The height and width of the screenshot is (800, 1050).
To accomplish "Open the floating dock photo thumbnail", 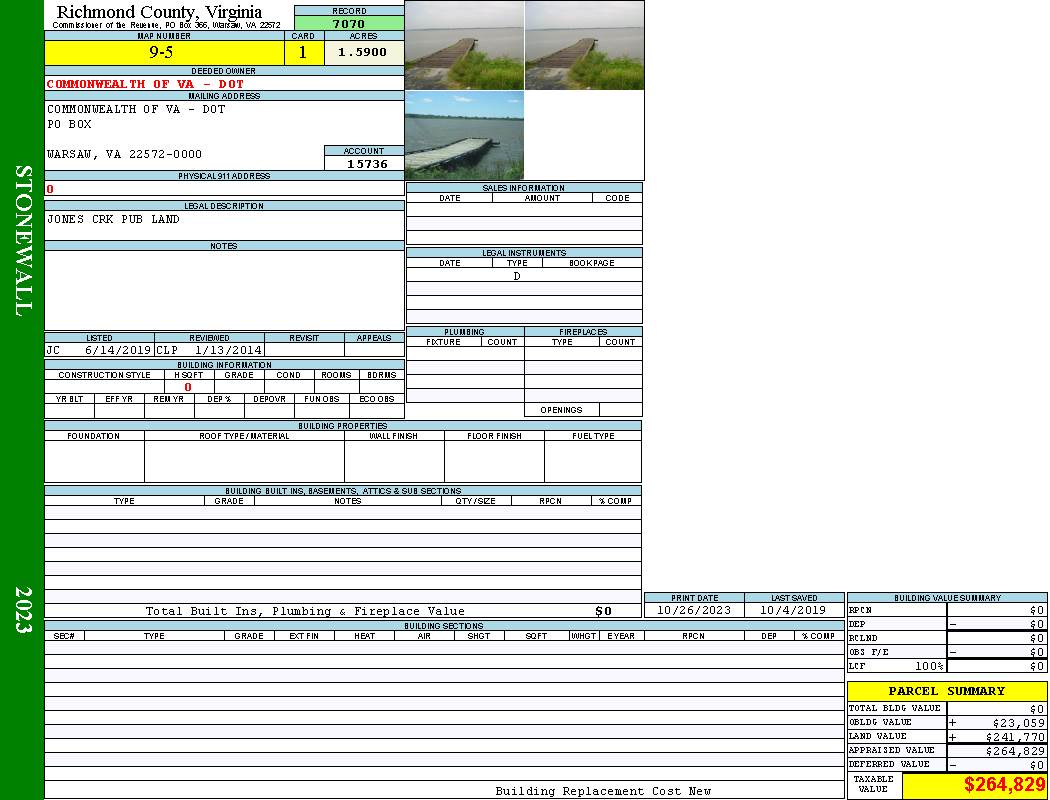I will coord(464,135).
